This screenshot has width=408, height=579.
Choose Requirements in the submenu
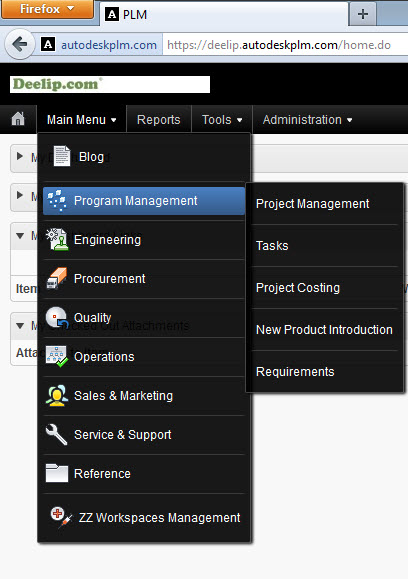tap(295, 372)
